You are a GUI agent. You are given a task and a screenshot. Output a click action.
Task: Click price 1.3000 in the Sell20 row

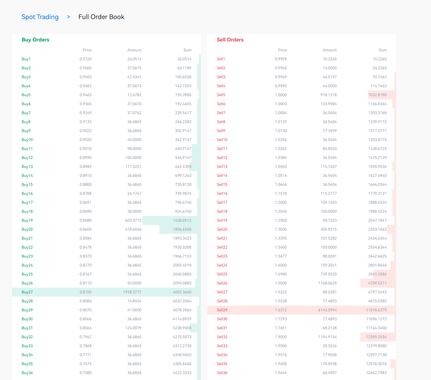pyautogui.click(x=281, y=230)
